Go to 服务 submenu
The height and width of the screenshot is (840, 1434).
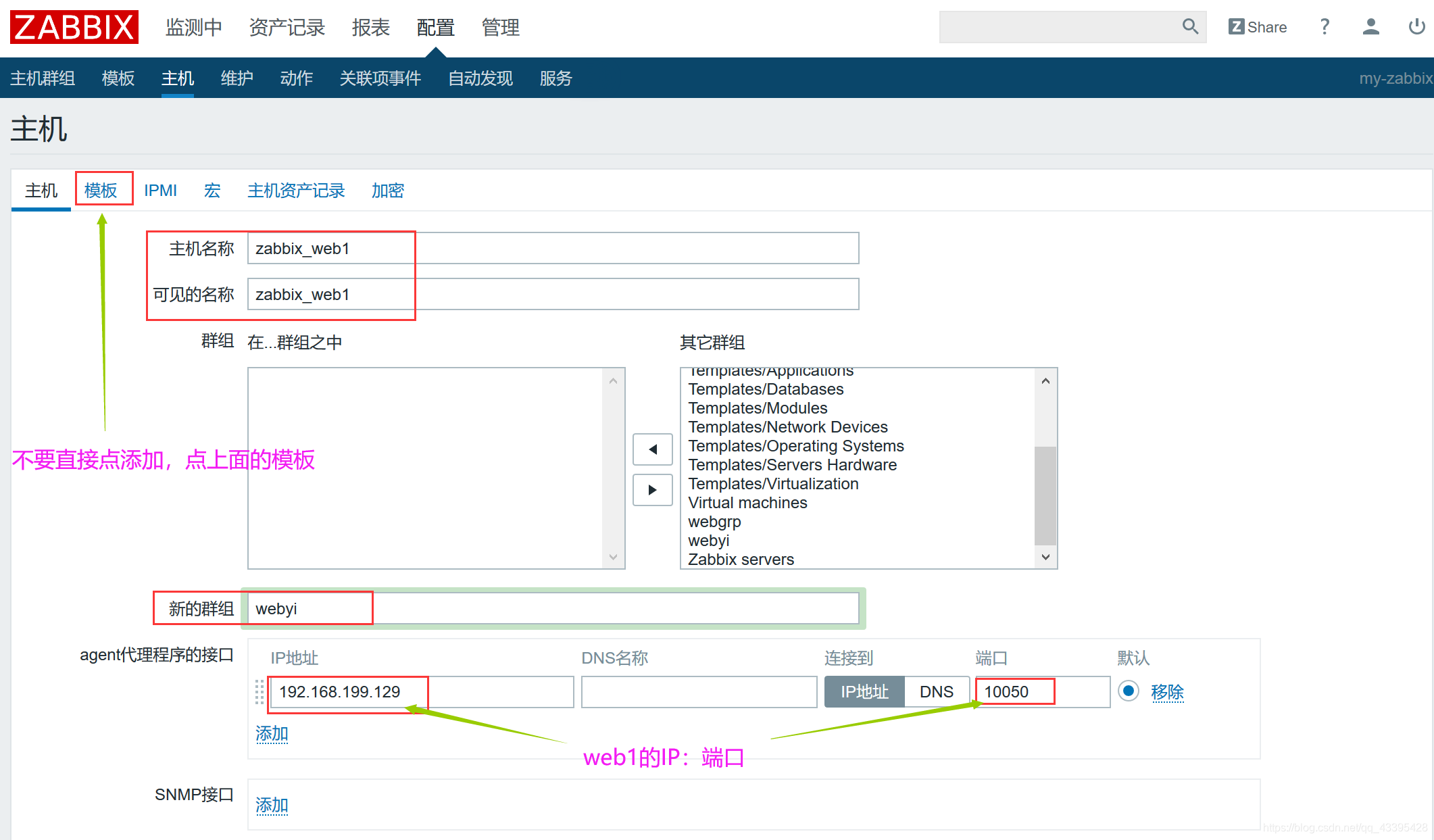pos(556,78)
